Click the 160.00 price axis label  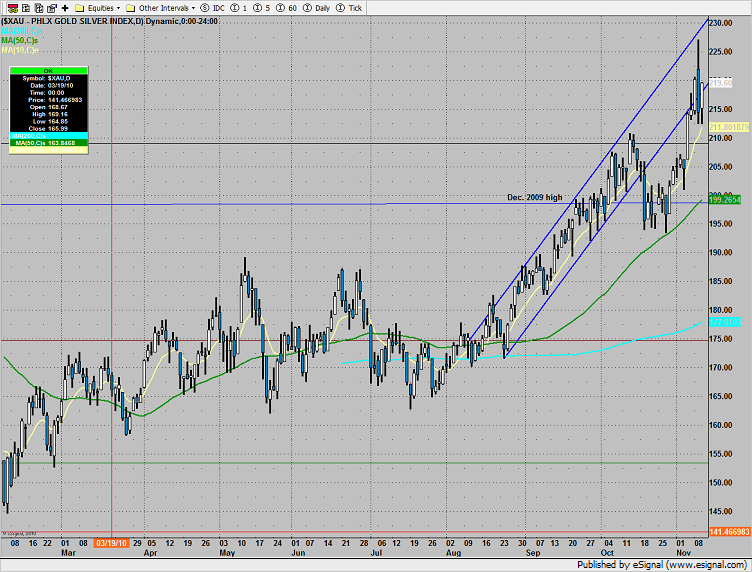click(721, 425)
